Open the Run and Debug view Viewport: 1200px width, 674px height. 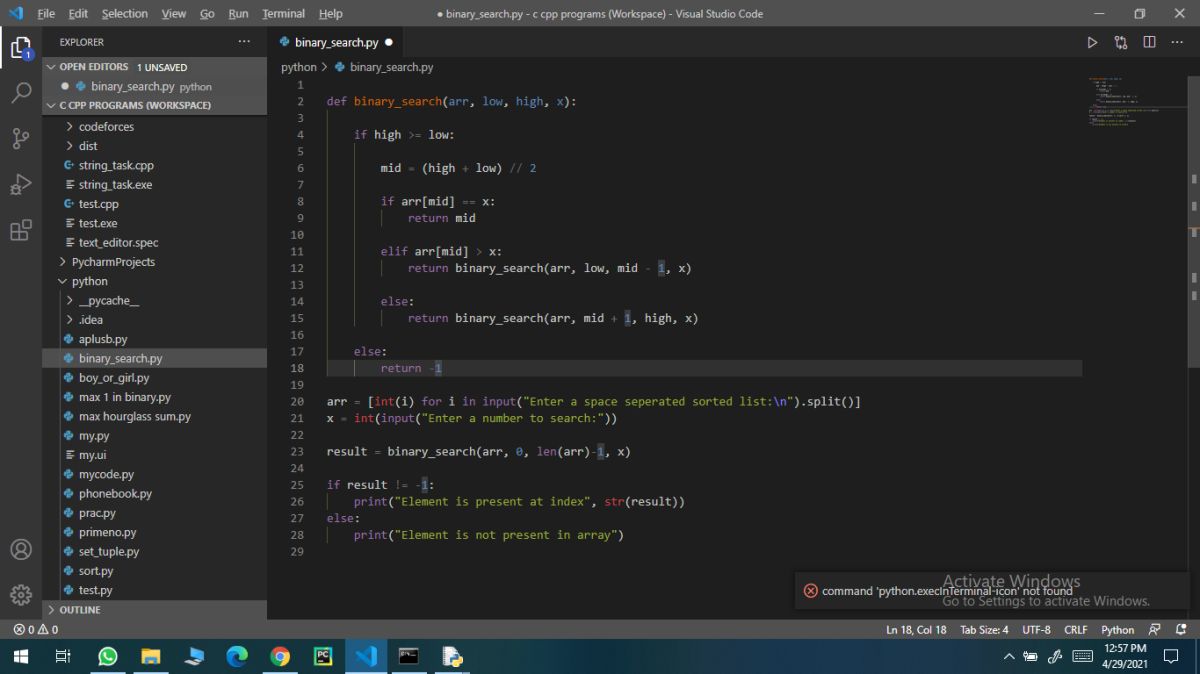[x=20, y=185]
